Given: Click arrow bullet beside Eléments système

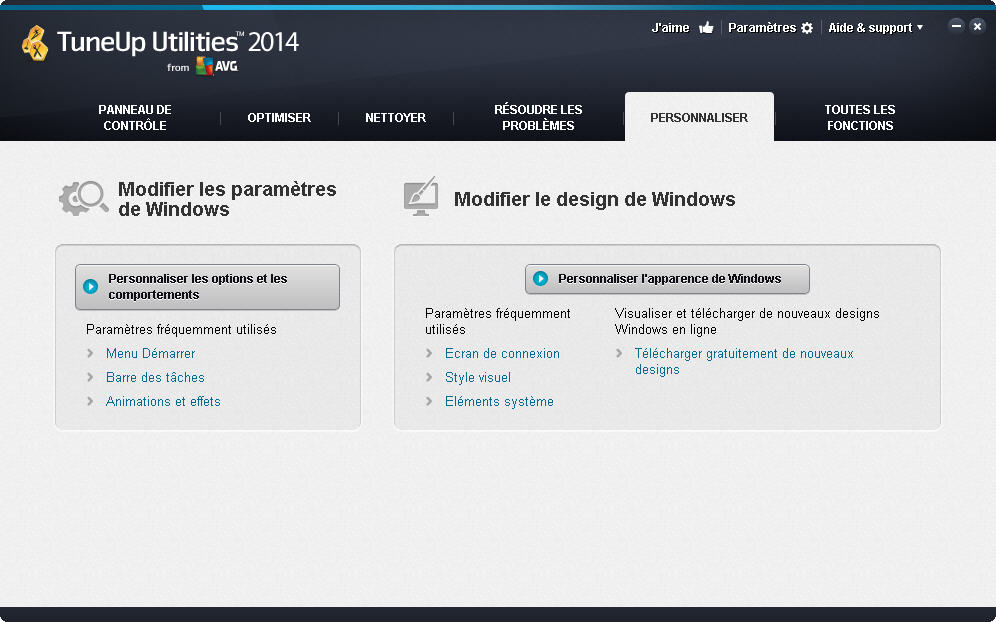Looking at the screenshot, I should coord(429,402).
